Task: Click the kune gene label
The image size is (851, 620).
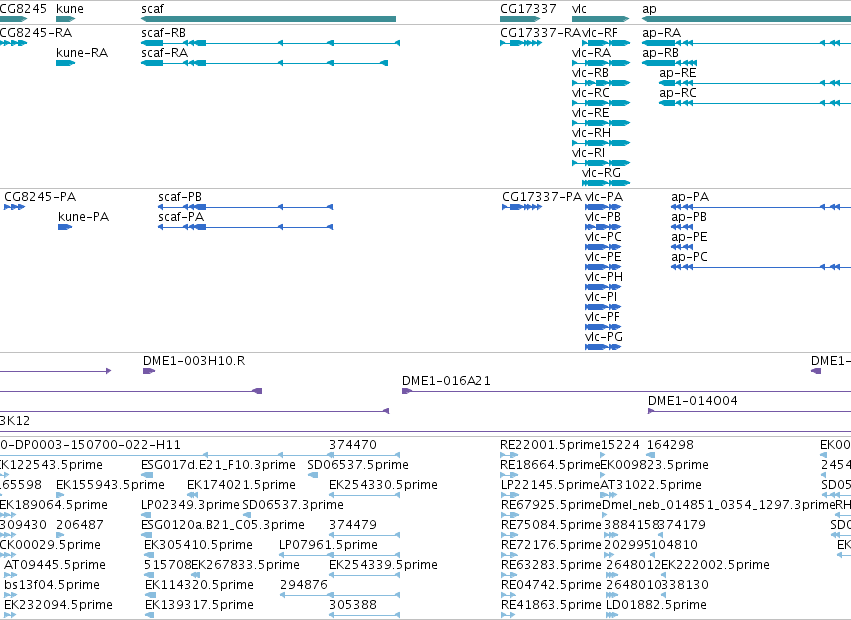Action: [70, 9]
